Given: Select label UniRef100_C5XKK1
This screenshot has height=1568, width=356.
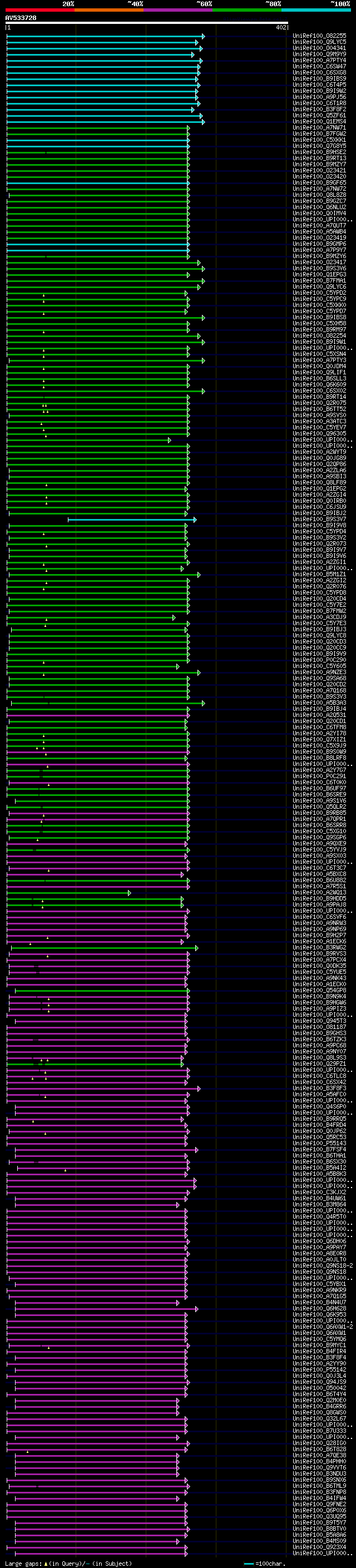Looking at the screenshot, I should pyautogui.click(x=319, y=140).
